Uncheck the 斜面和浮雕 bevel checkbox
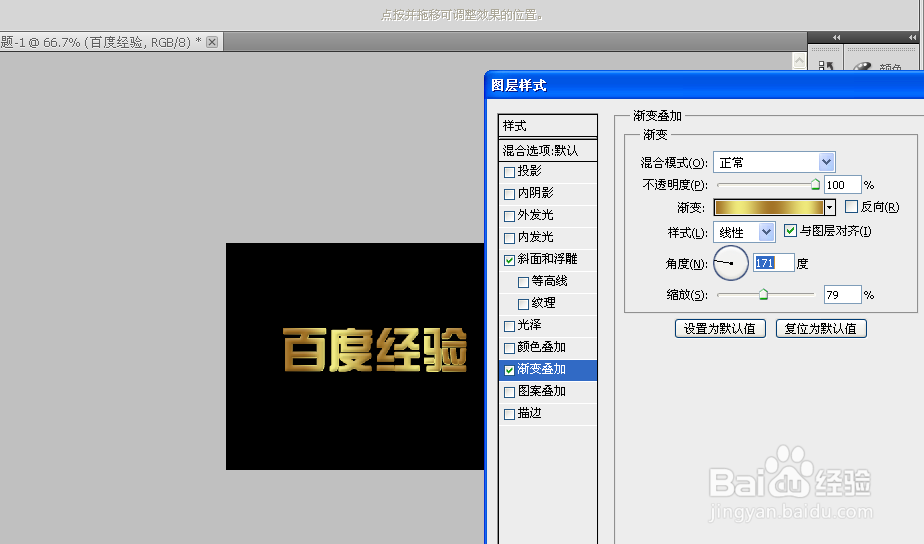The image size is (924, 544). point(510,260)
